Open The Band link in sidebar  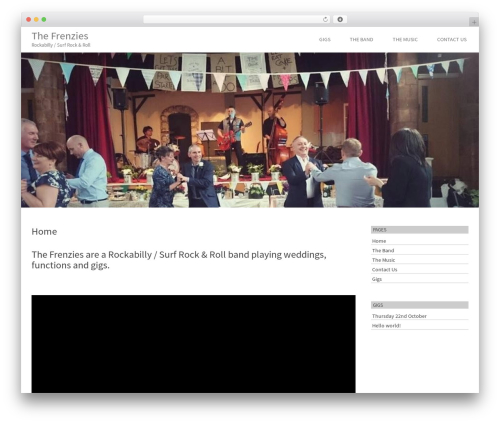click(383, 250)
